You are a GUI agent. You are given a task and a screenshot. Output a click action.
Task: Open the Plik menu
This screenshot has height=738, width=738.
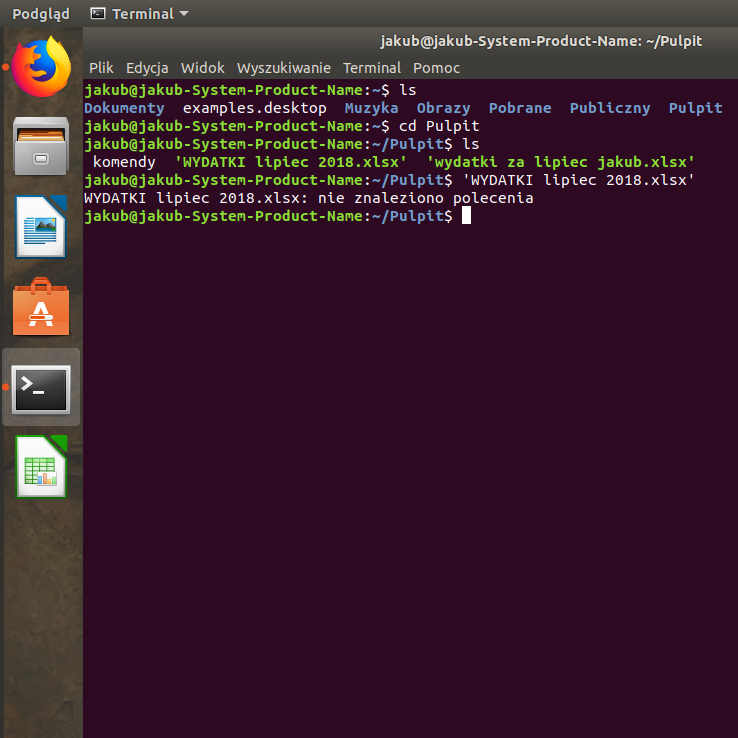tap(101, 68)
